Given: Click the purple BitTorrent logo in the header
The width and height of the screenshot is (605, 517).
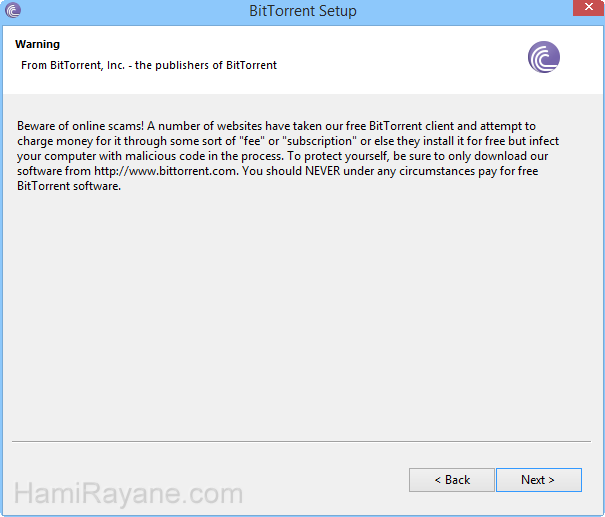Looking at the screenshot, I should pos(544,57).
